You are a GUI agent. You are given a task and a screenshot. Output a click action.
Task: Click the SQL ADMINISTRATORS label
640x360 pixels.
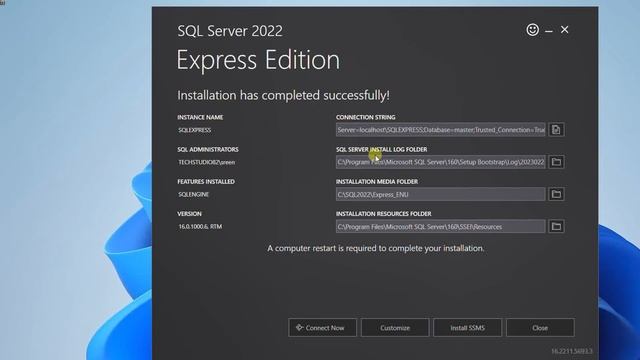tap(208, 149)
